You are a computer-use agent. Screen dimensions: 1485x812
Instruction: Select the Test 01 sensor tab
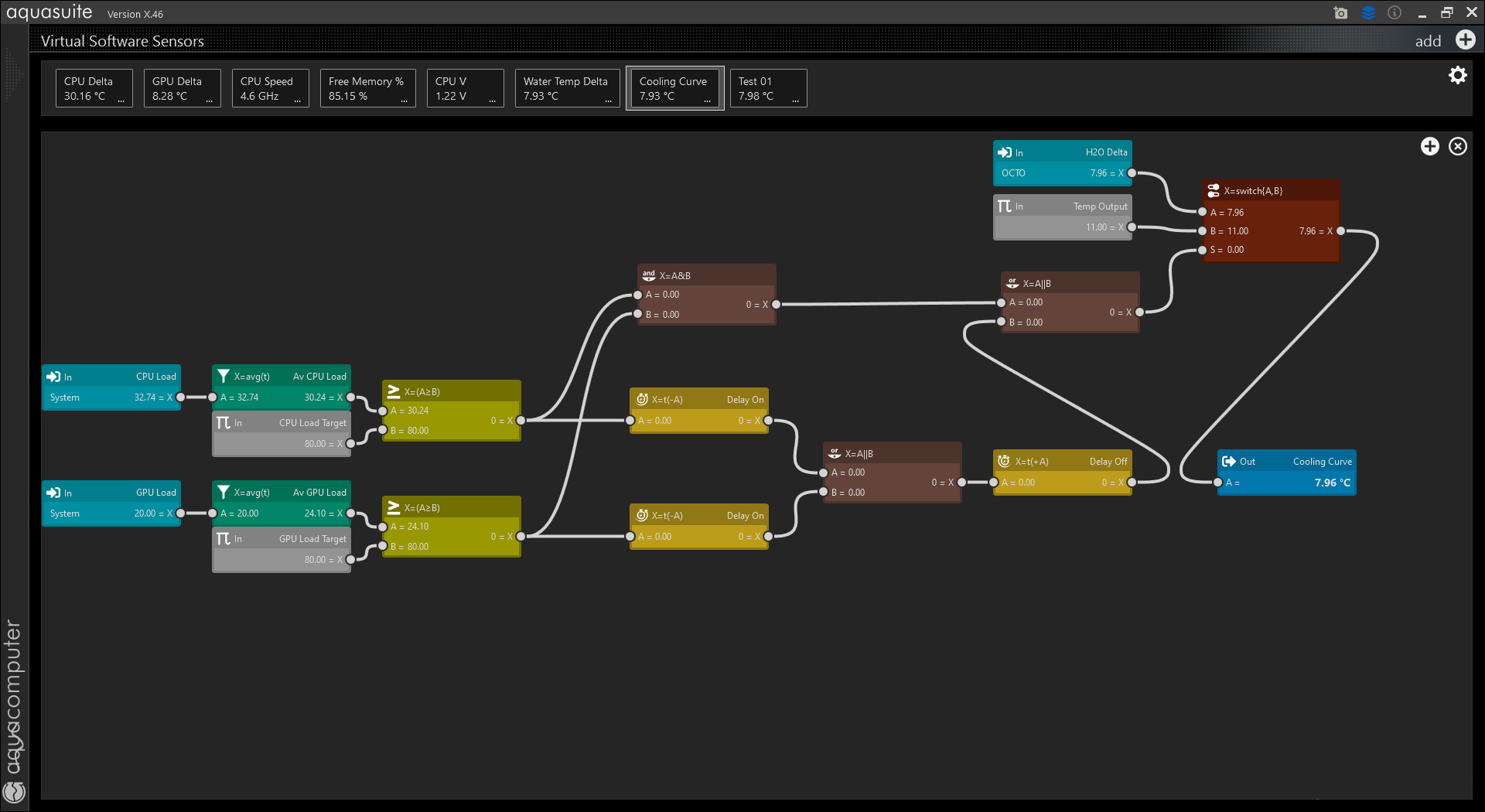tap(767, 88)
